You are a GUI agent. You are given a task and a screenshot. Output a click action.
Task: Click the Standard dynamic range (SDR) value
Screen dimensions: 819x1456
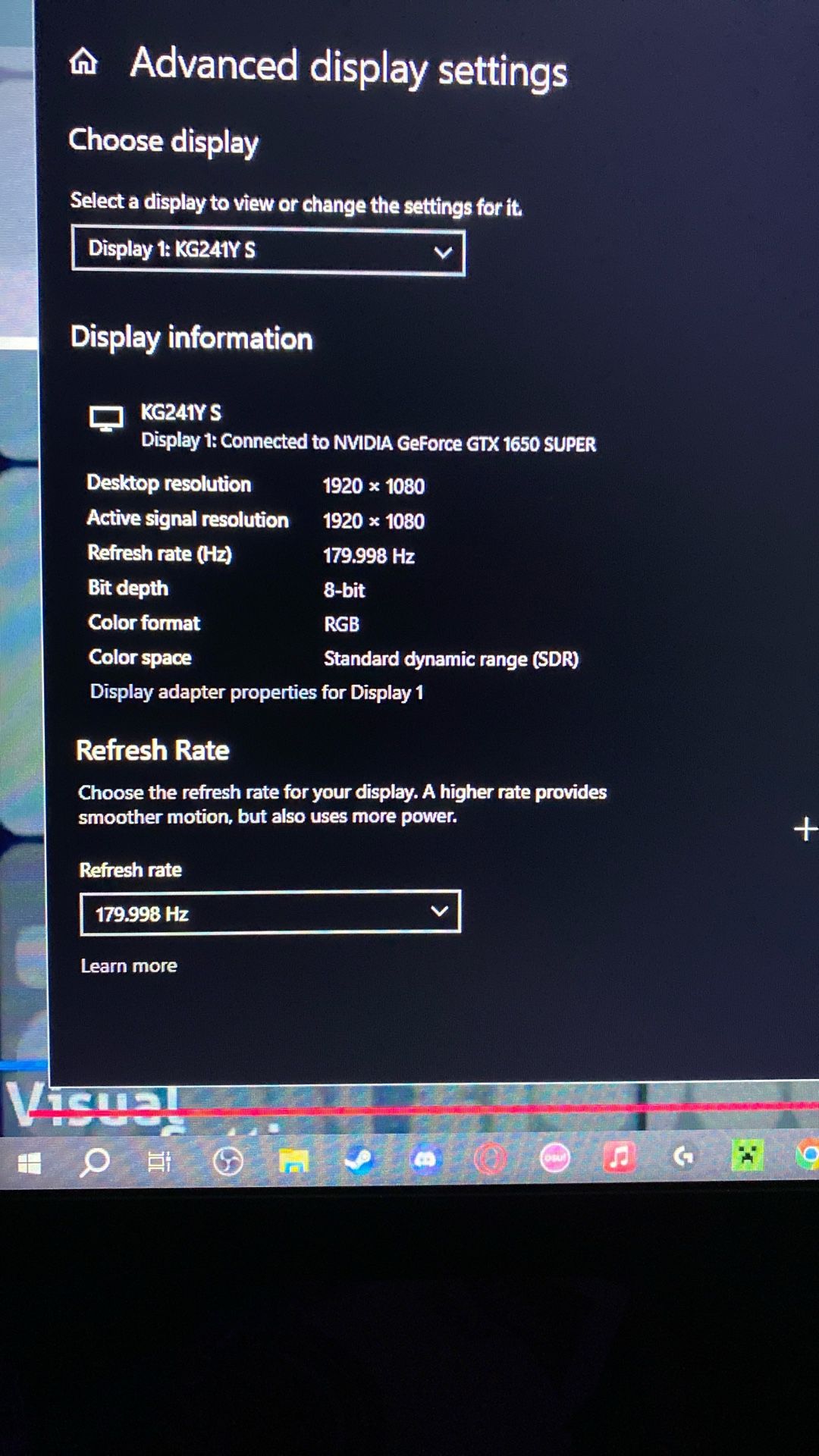coord(451,659)
